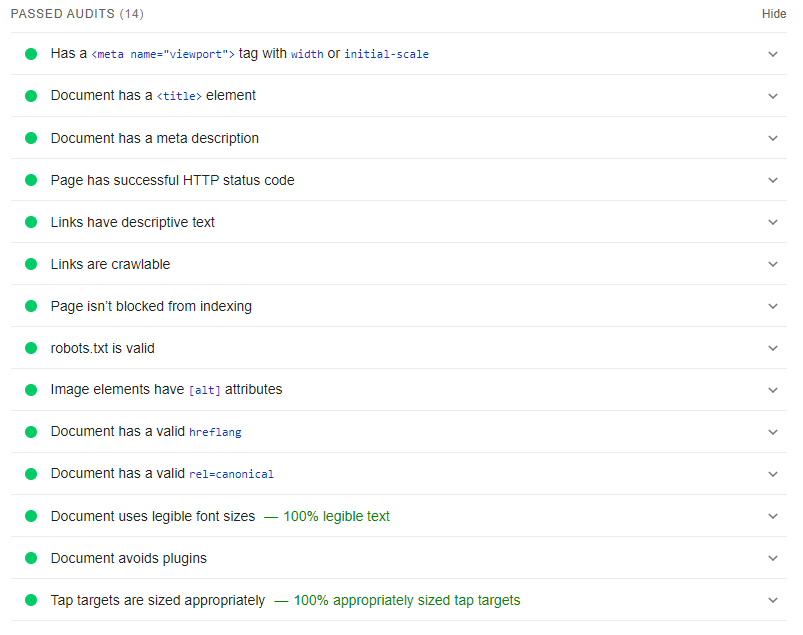Click green pass icon beside title element audit

tap(31, 96)
